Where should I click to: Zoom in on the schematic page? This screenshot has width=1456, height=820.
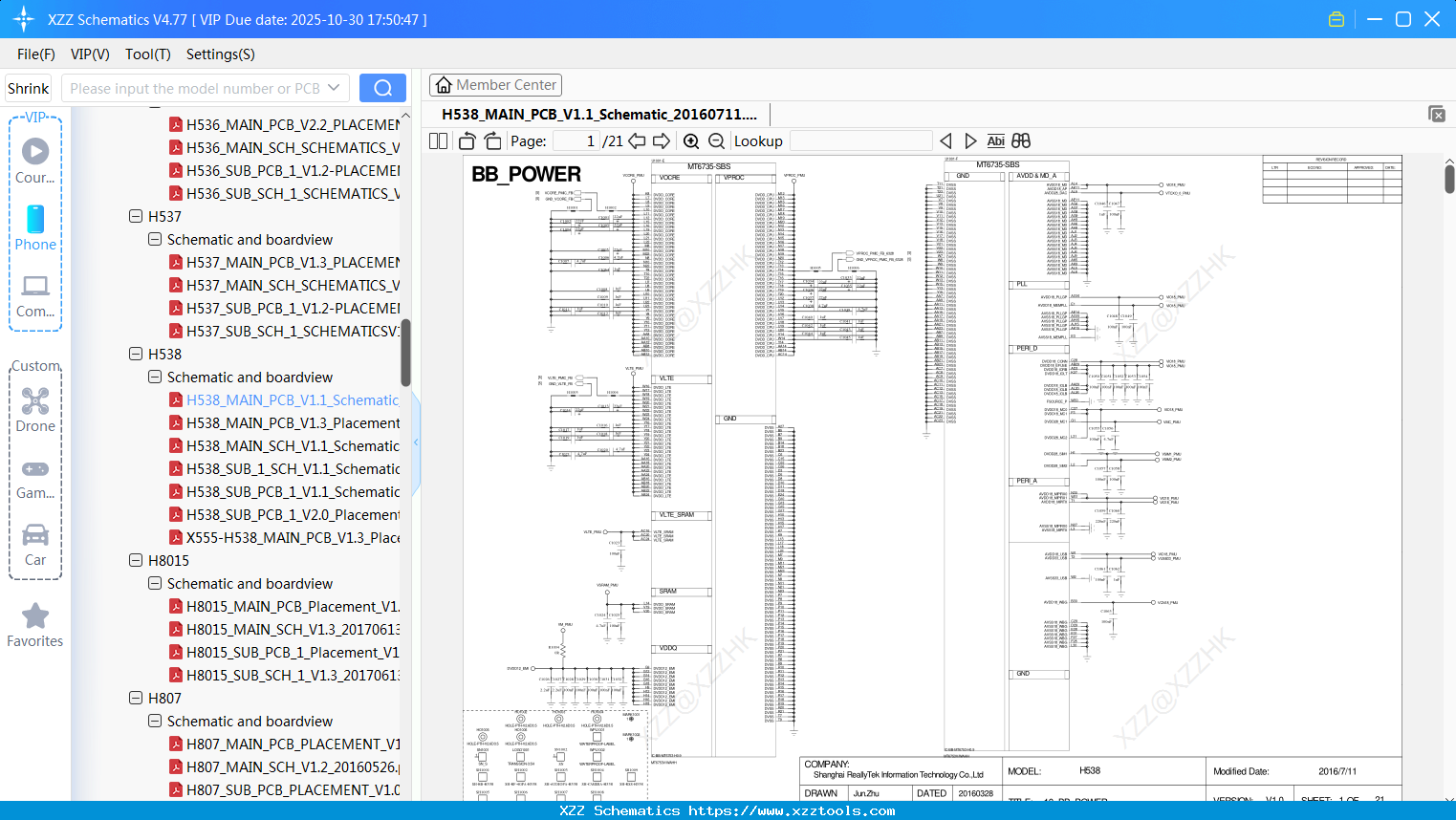[690, 140]
